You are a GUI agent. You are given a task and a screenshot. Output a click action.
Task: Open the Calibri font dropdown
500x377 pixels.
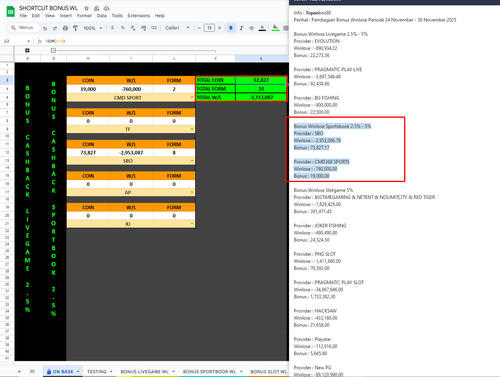[x=177, y=28]
